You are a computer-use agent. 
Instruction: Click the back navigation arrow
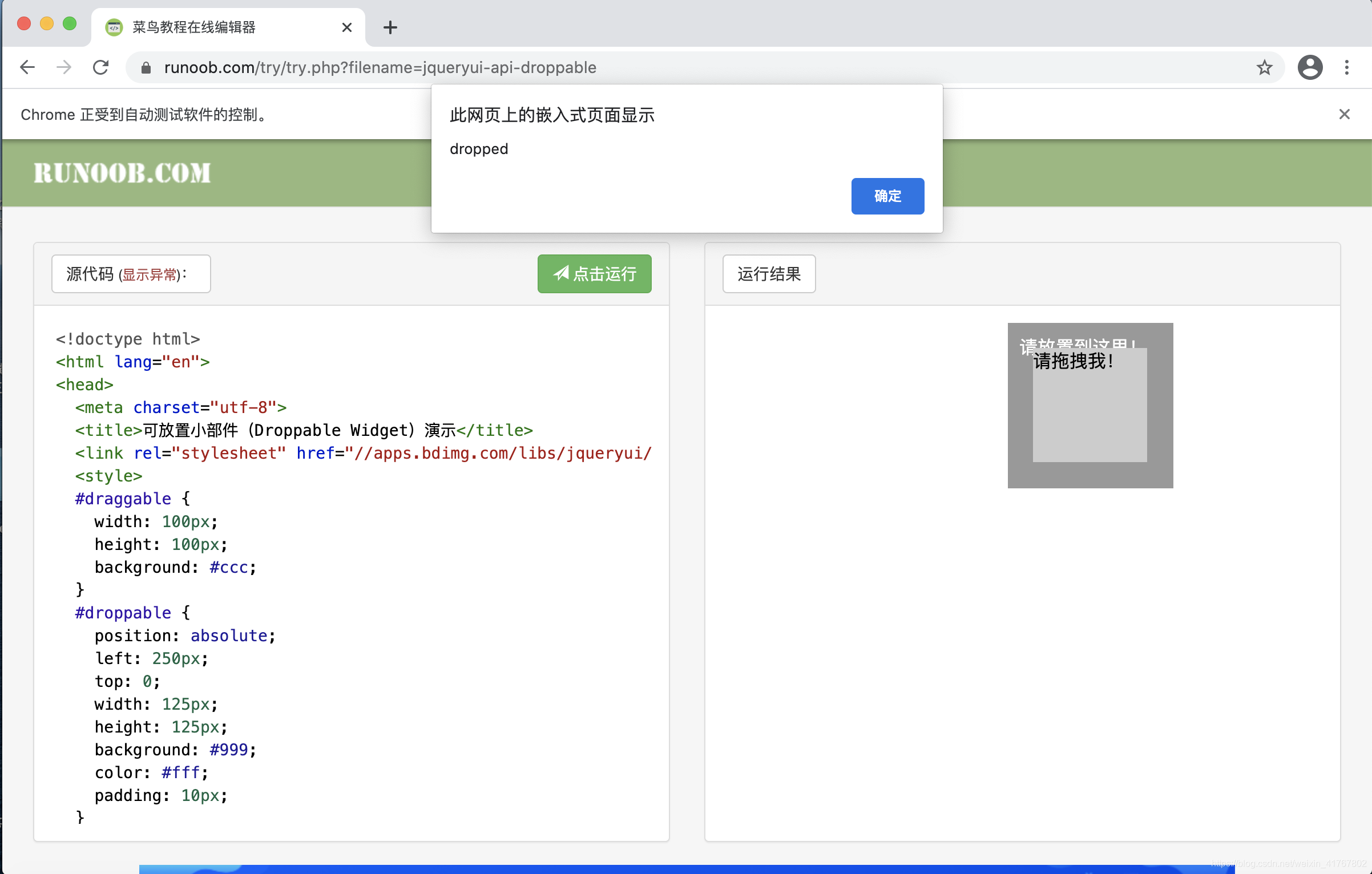(x=27, y=67)
